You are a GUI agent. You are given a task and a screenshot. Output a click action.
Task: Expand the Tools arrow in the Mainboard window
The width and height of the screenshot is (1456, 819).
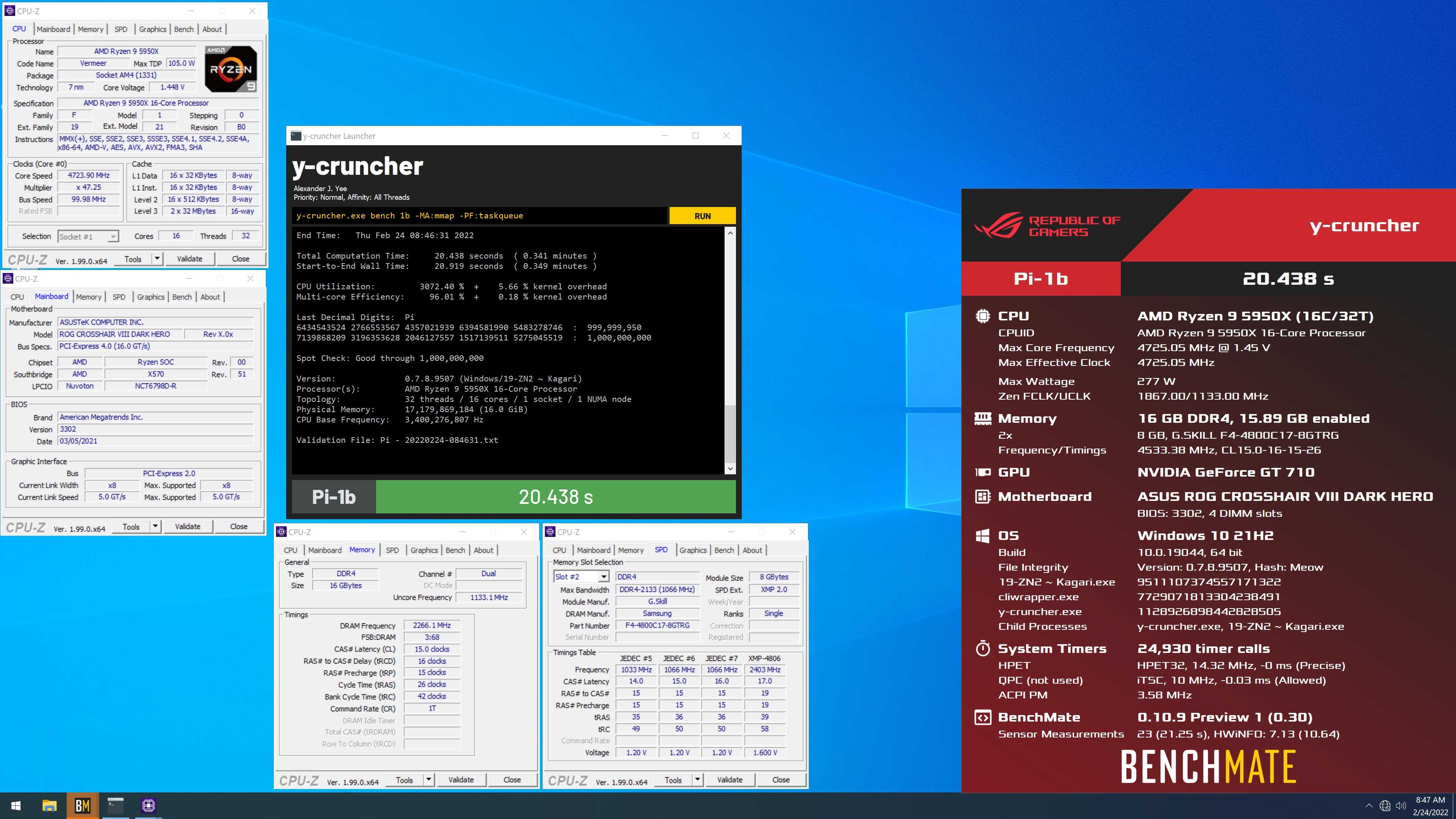pyautogui.click(x=155, y=526)
